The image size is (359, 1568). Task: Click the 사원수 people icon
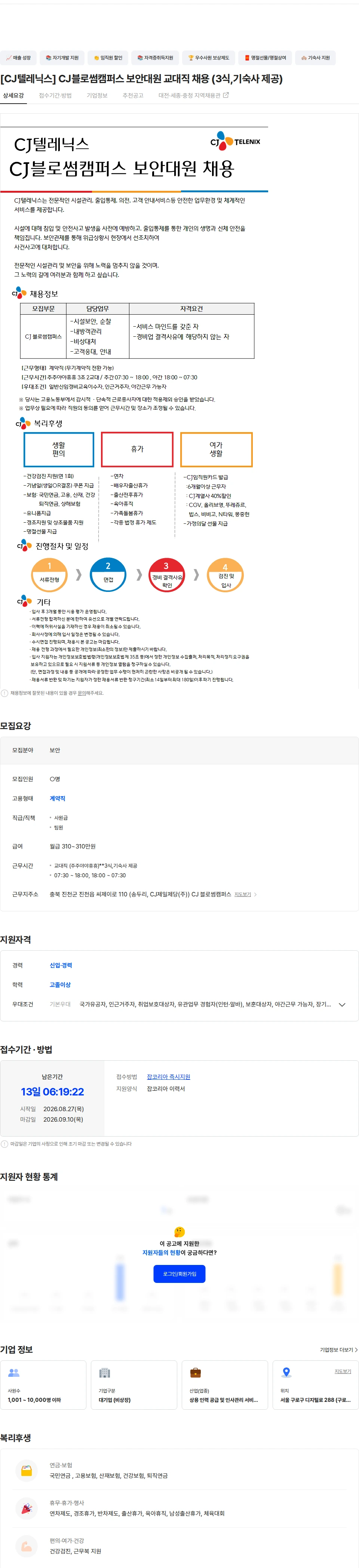pos(13,1373)
